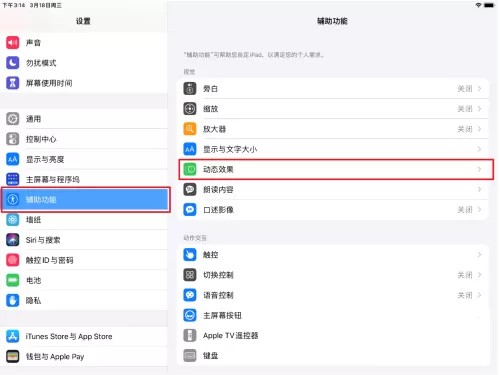Expand 旁白 via its chevron

(479, 89)
